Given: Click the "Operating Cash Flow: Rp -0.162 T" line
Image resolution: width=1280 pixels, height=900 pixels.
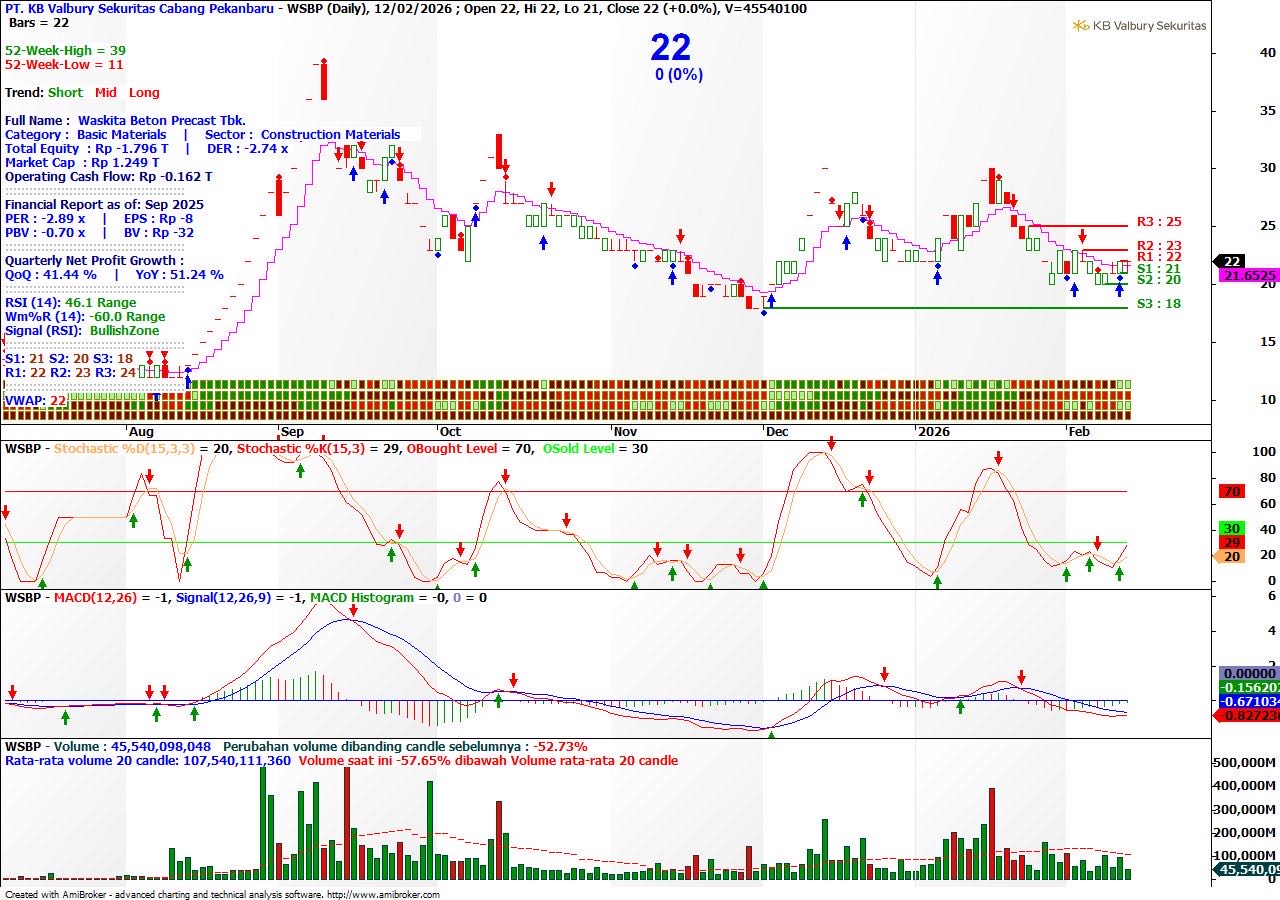Looking at the screenshot, I should (108, 176).
